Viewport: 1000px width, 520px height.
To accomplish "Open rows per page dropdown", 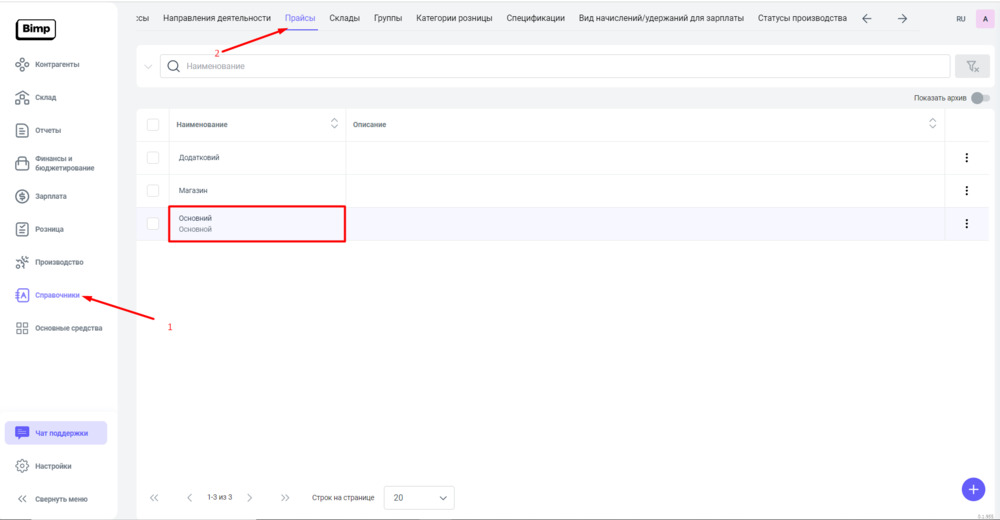I will (x=419, y=497).
